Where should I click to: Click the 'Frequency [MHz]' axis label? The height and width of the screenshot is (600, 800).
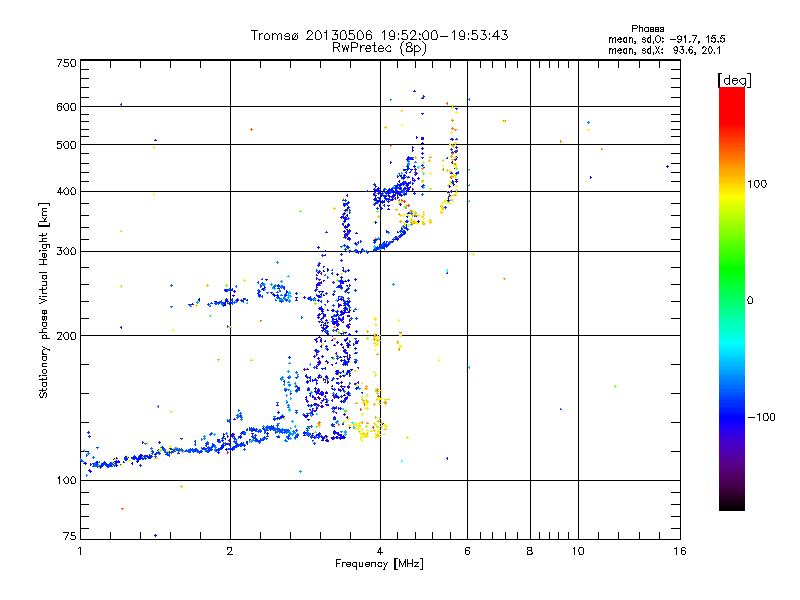(379, 564)
